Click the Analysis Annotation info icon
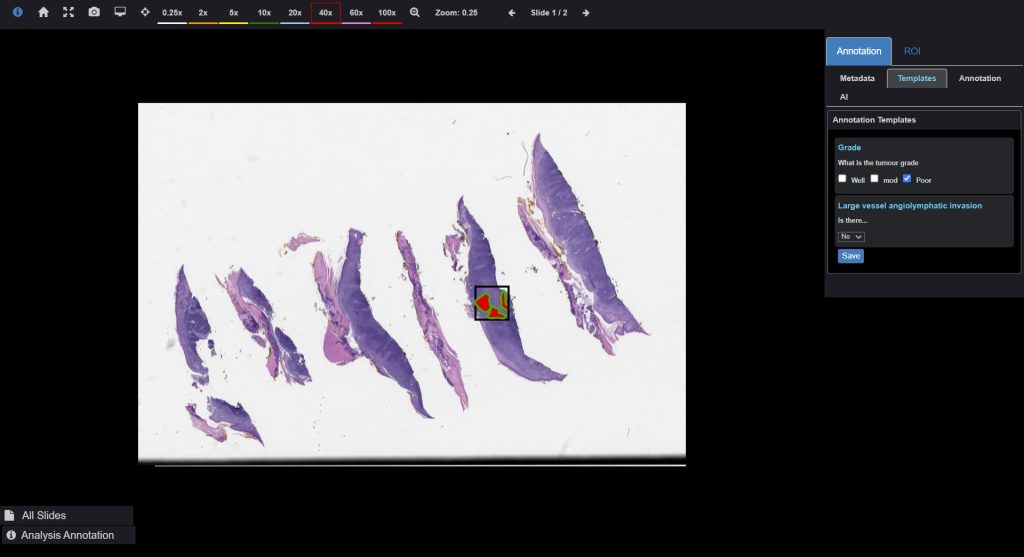The height and width of the screenshot is (557, 1024). pos(11,535)
